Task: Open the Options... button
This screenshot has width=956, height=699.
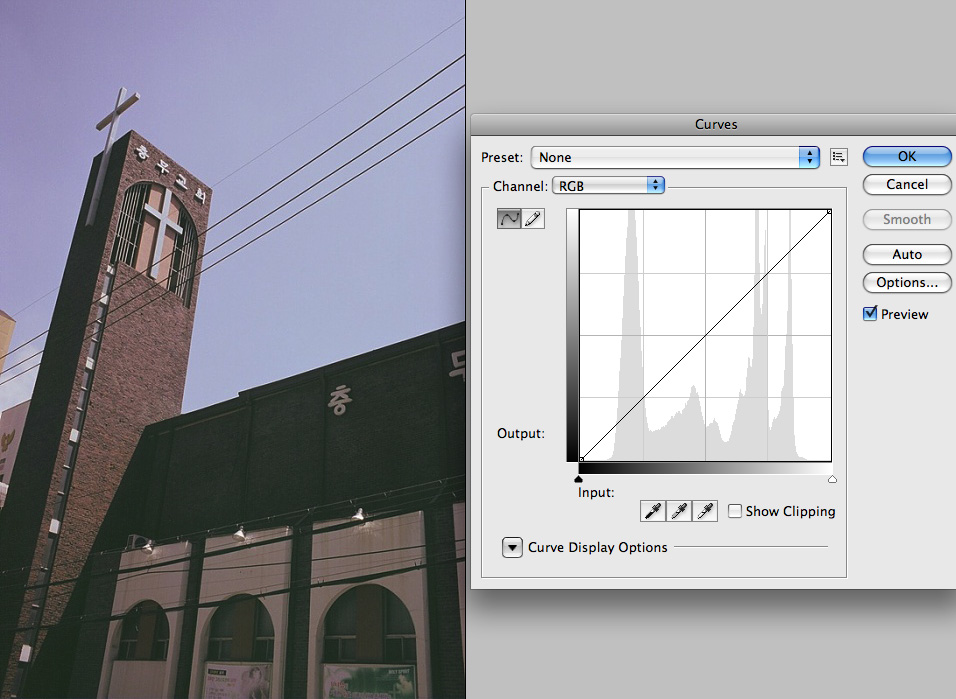Action: tap(906, 282)
